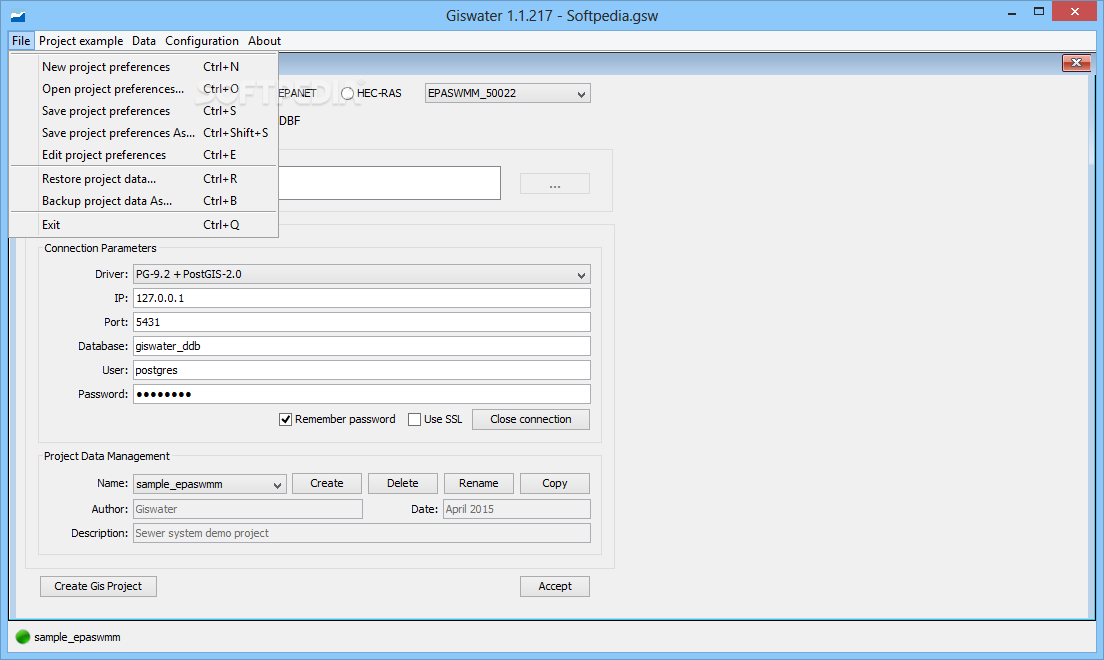The width and height of the screenshot is (1104, 660).
Task: Open the Configuration menu
Action: [202, 41]
